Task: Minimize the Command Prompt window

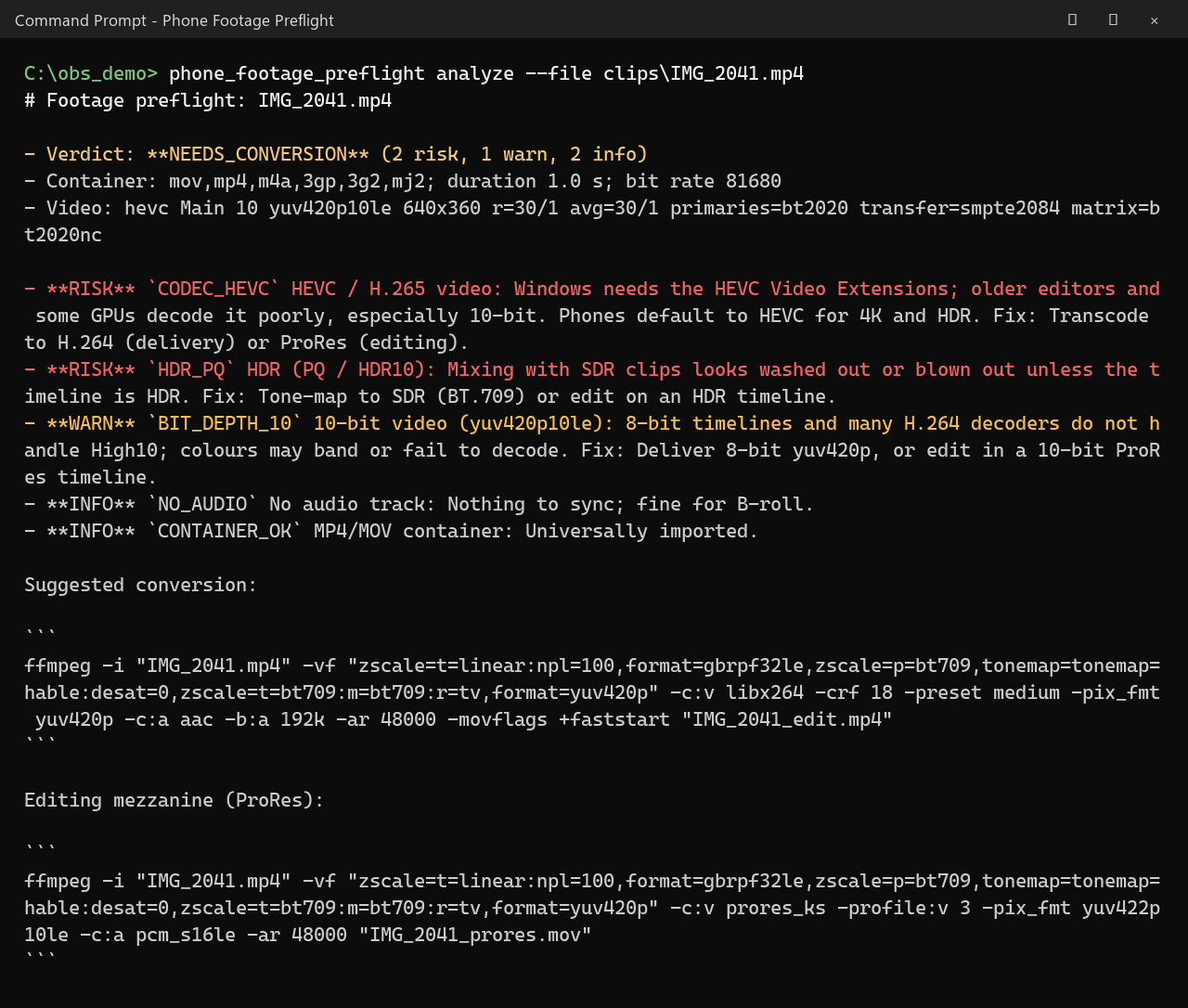Action: [x=1072, y=19]
